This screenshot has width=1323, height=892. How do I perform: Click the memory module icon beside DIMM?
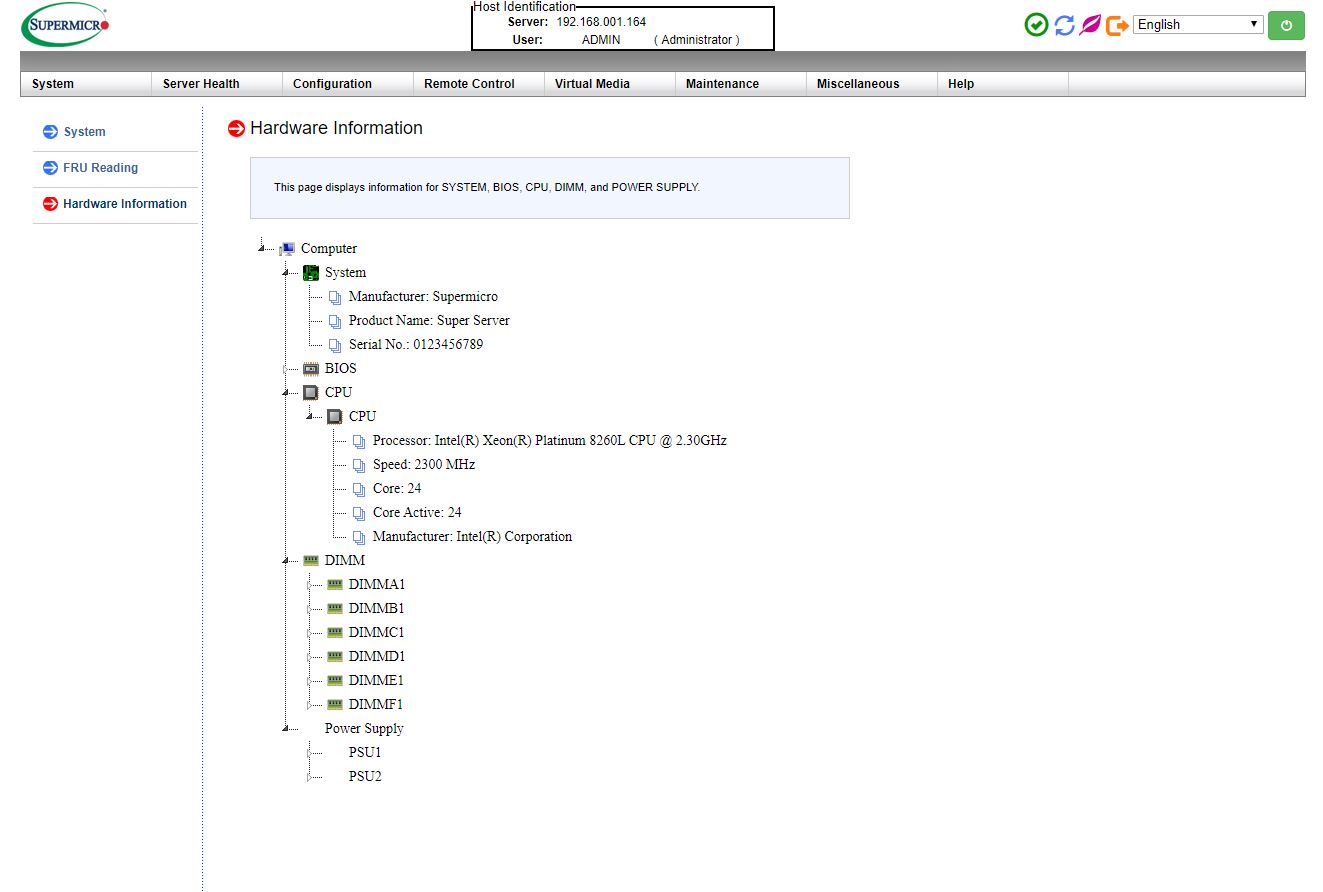(x=311, y=560)
